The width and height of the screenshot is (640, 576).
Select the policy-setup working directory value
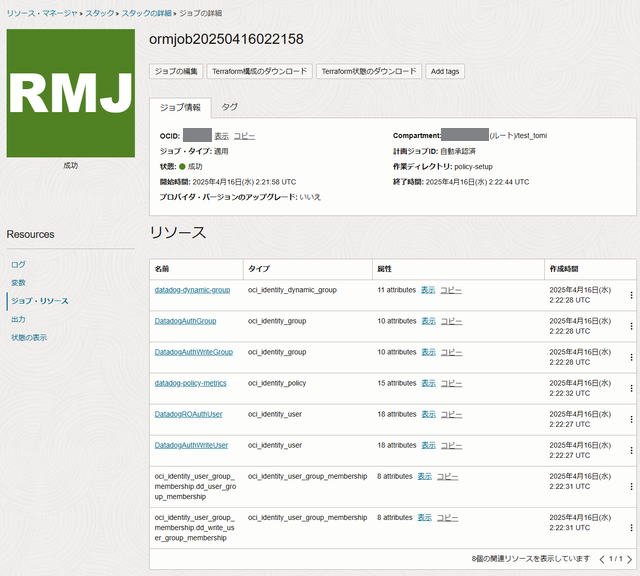pyautogui.click(x=473, y=167)
